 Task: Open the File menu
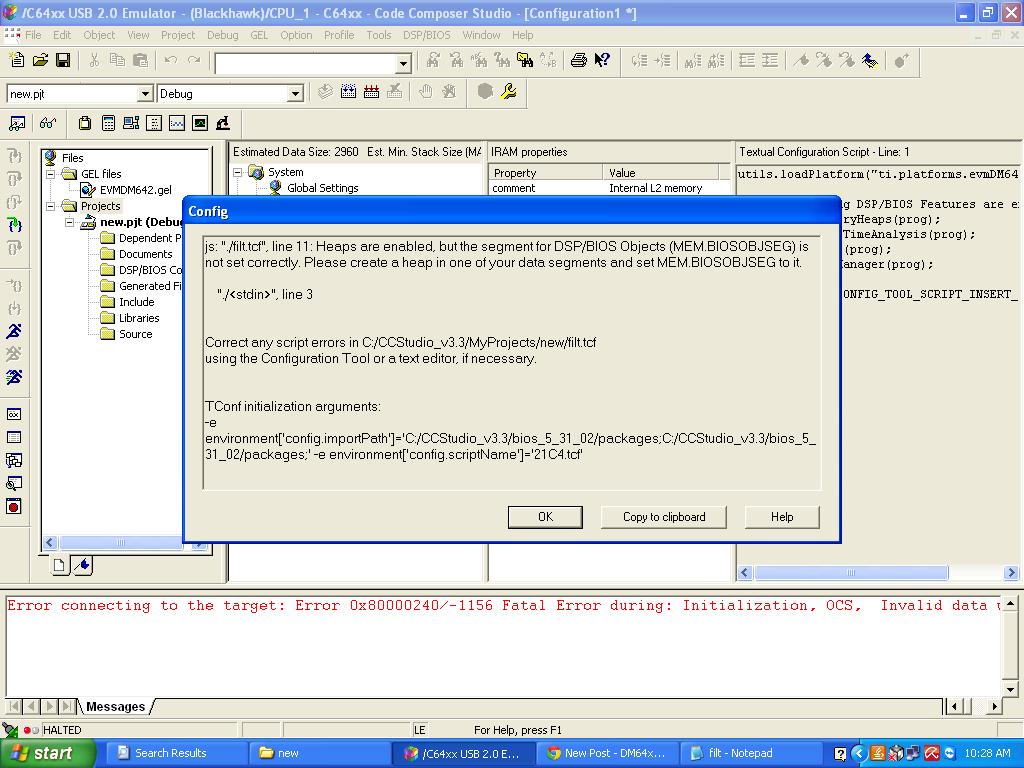[33, 35]
